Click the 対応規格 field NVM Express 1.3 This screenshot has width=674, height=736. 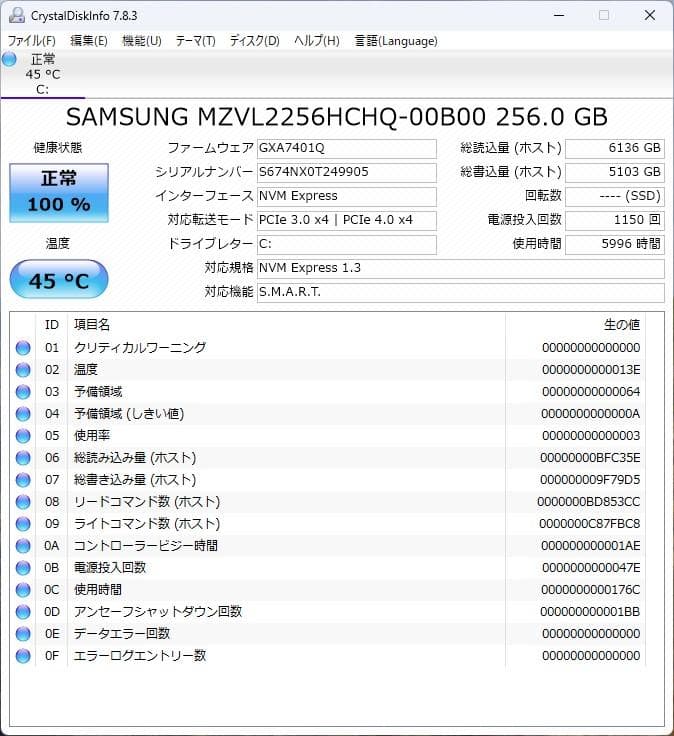click(x=460, y=268)
